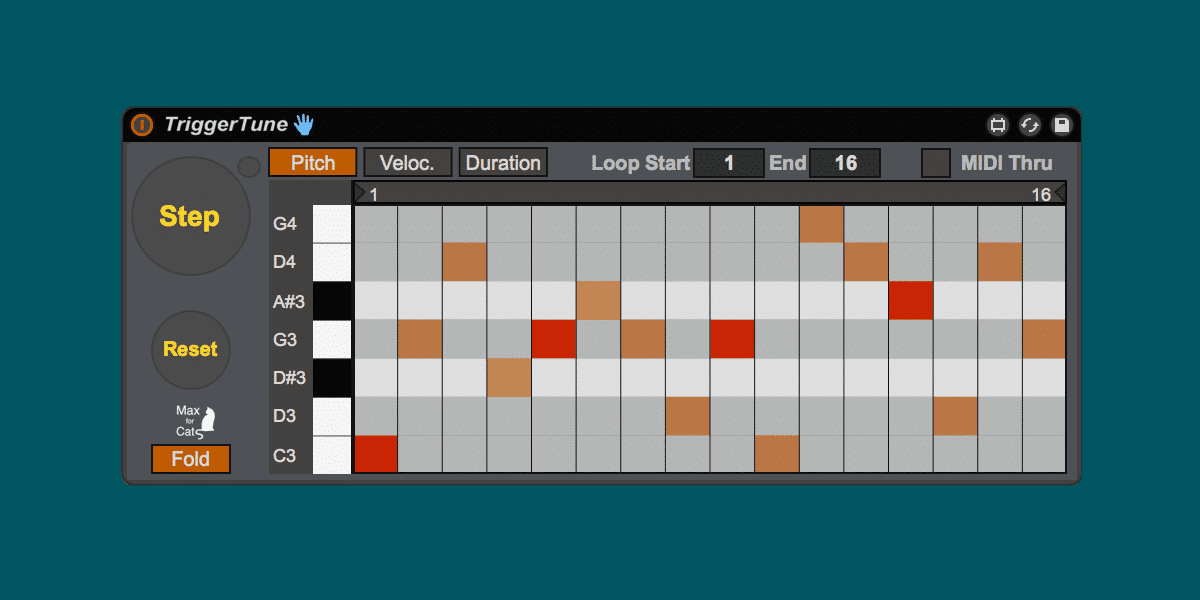Save the device preset with disk icon

click(1062, 125)
